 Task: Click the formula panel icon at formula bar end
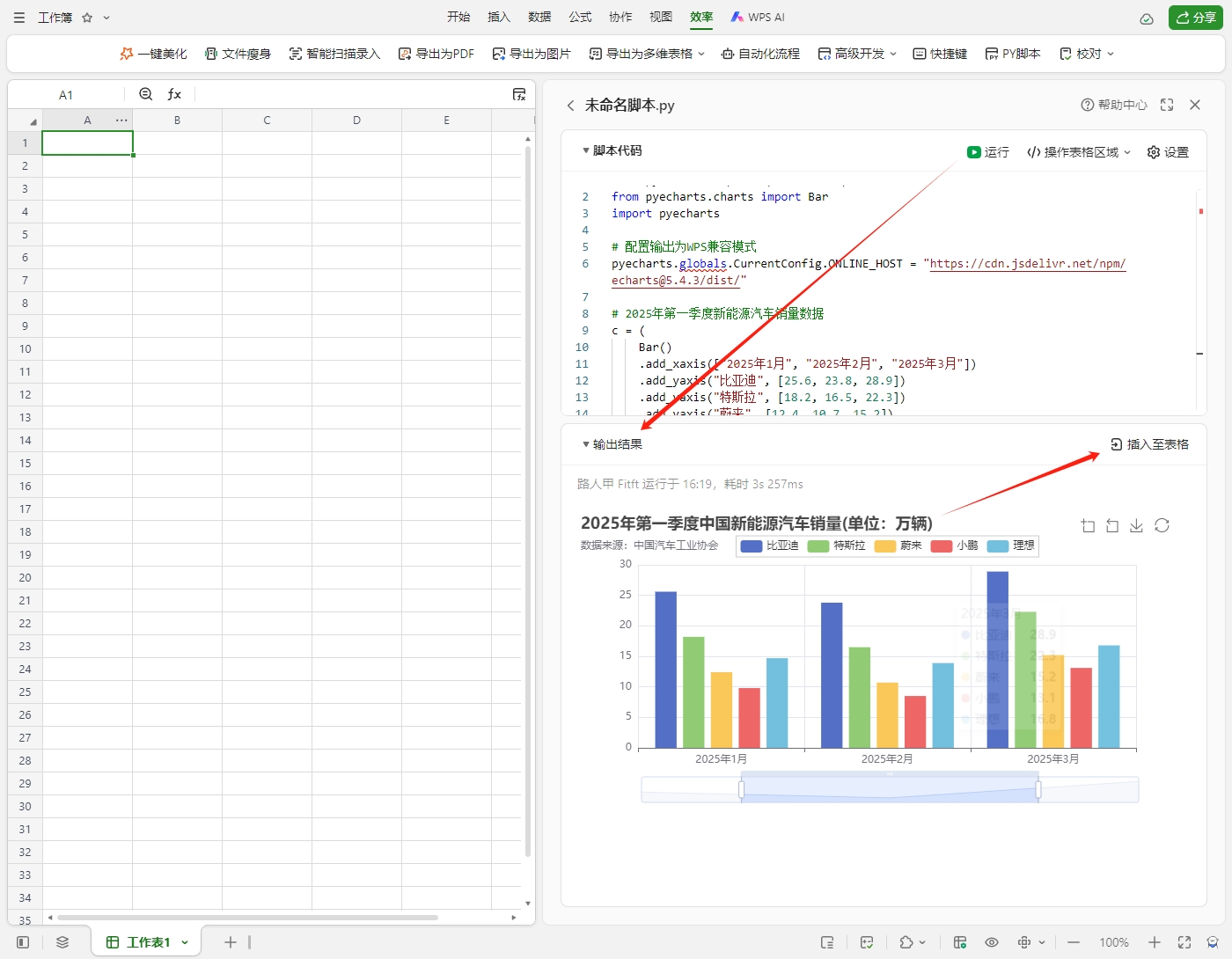pyautogui.click(x=519, y=94)
